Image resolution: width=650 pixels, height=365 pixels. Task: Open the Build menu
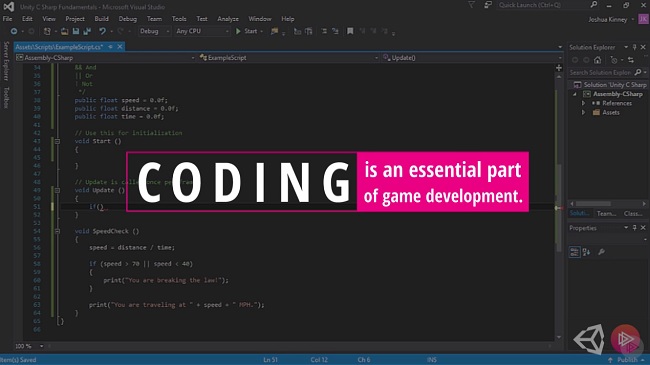click(101, 19)
